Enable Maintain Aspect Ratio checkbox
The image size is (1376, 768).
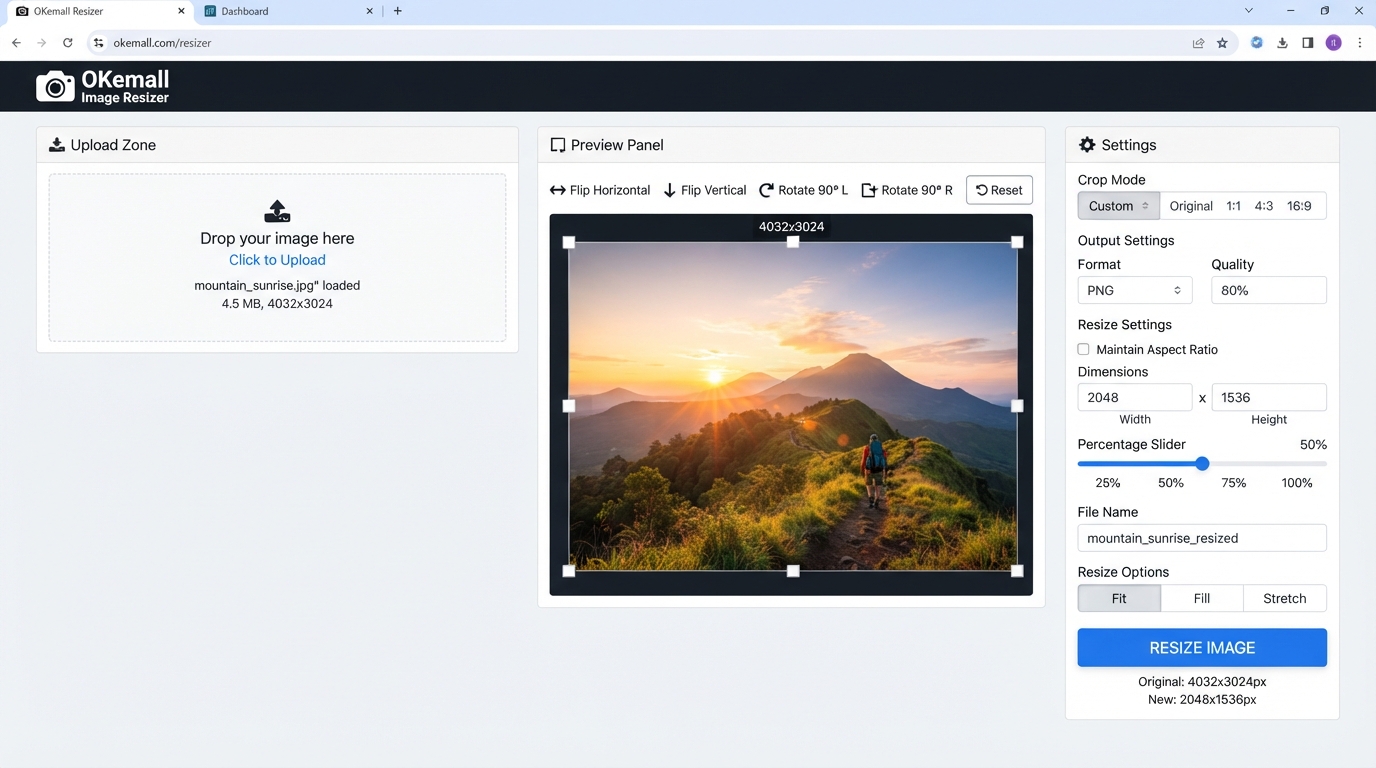point(1083,349)
